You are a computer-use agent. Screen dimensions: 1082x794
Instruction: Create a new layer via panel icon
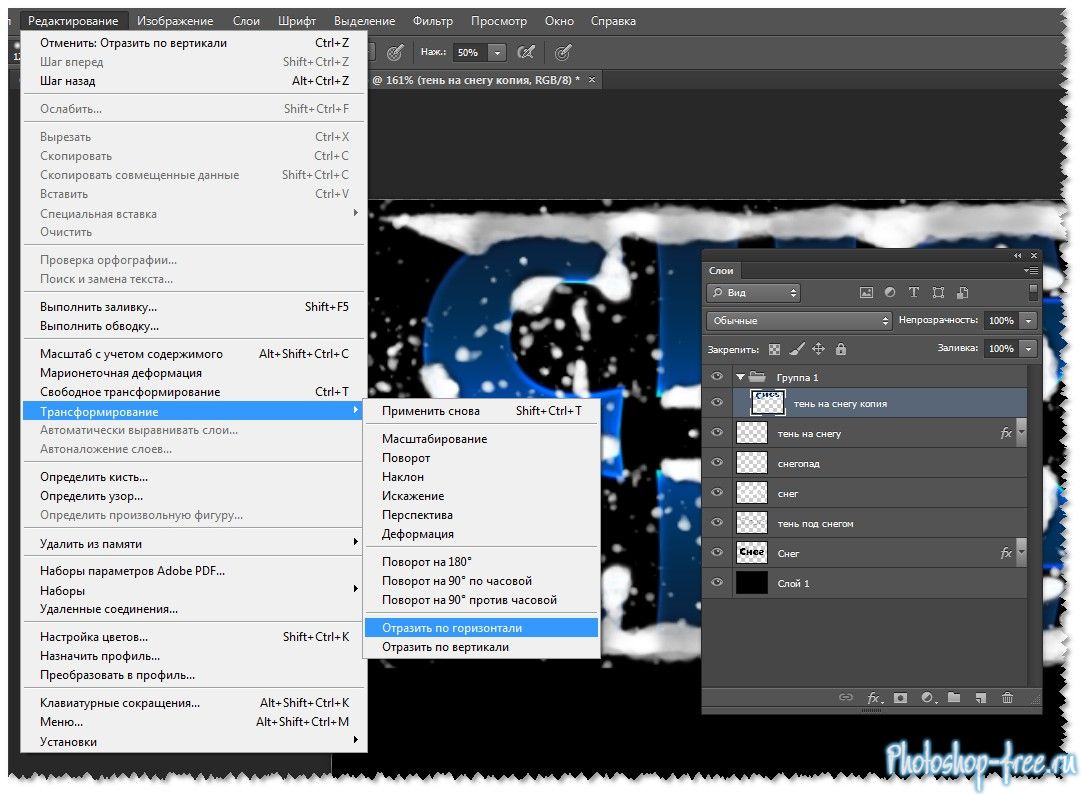pos(980,698)
